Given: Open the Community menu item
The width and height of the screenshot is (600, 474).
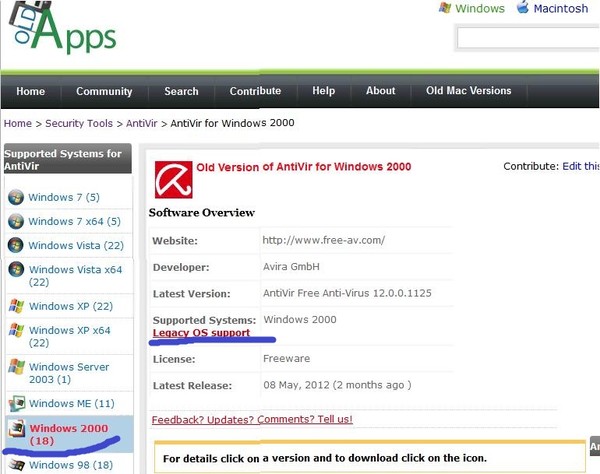Looking at the screenshot, I should tap(104, 91).
